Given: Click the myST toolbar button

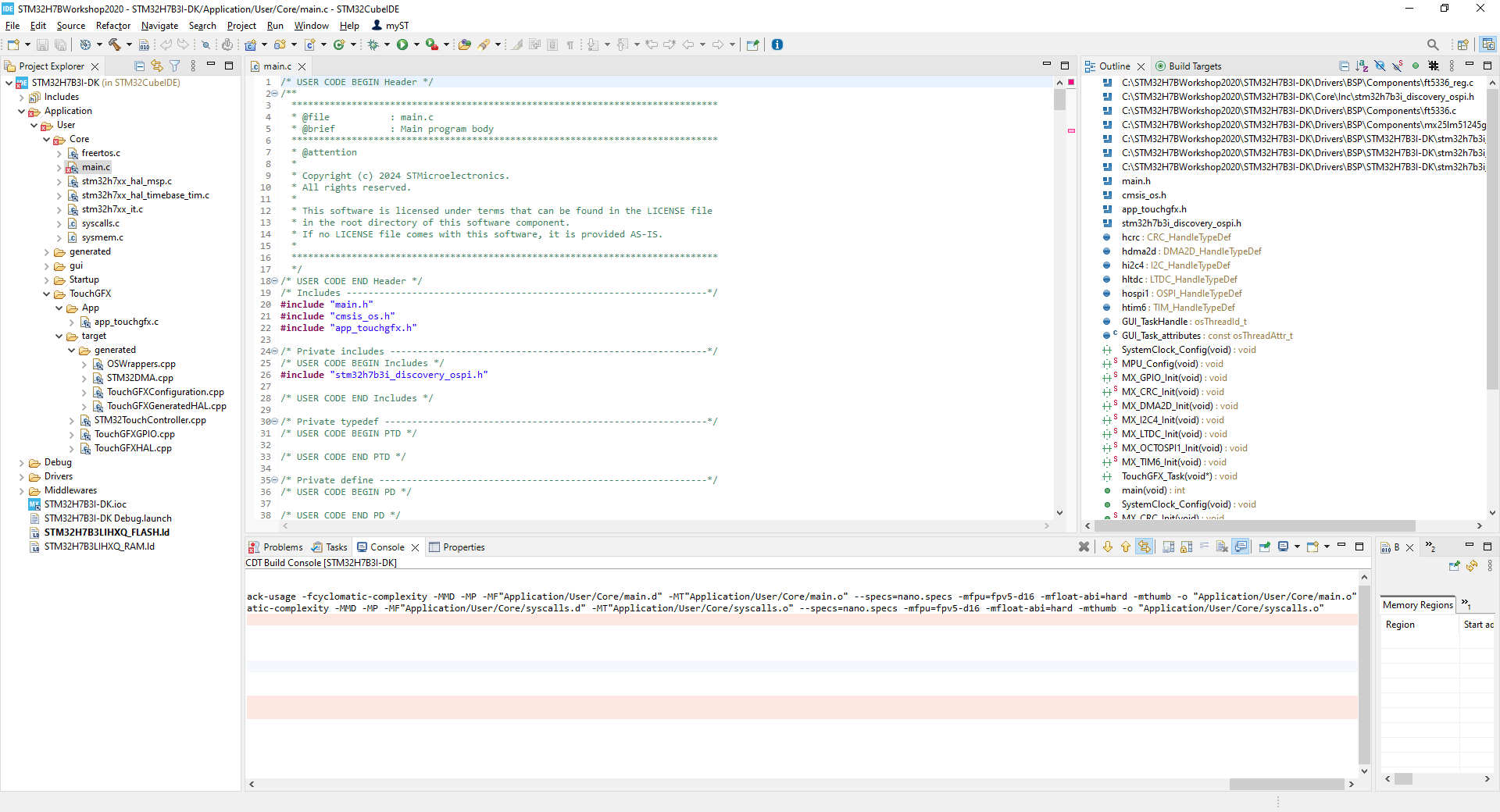Looking at the screenshot, I should (391, 26).
